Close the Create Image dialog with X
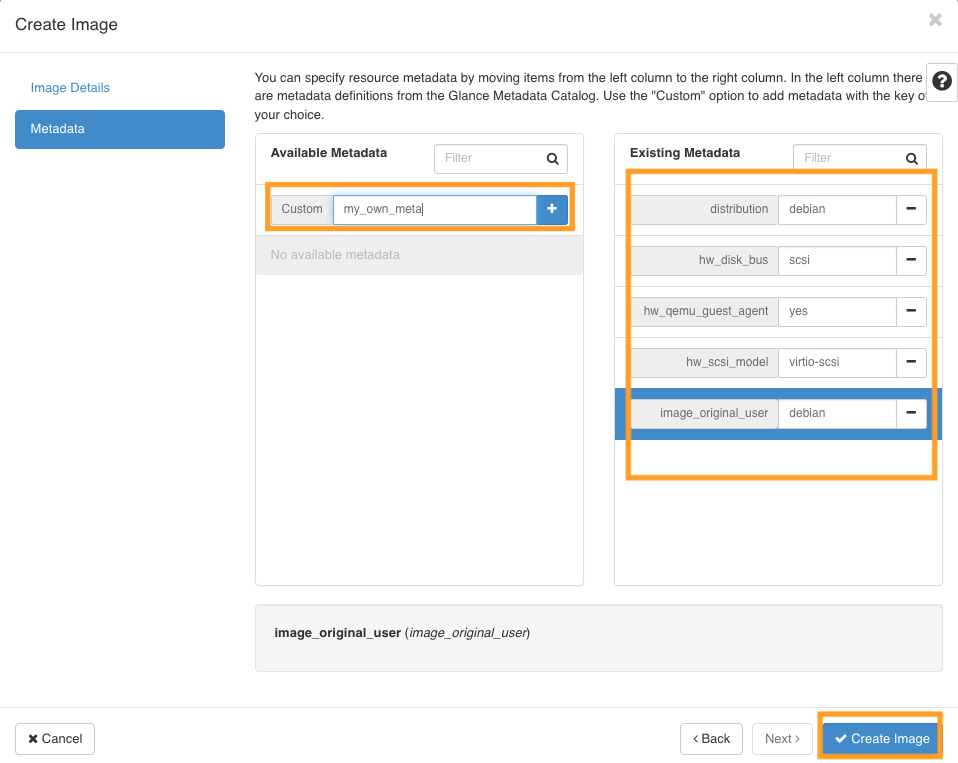Screen dimensions: 958x763 pyautogui.click(x=935, y=20)
